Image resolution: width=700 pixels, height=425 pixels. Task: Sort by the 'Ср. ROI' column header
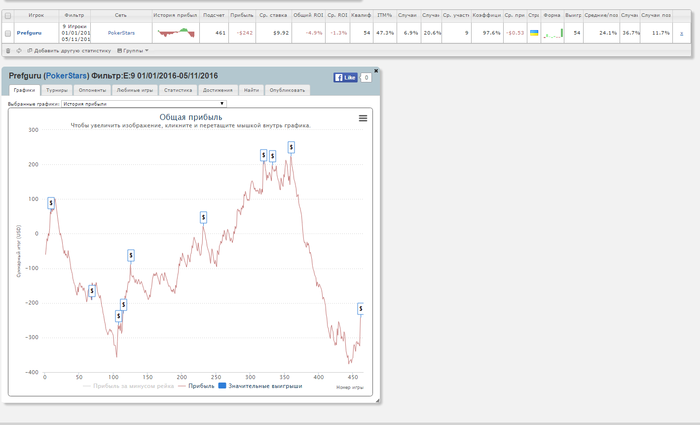click(x=337, y=15)
